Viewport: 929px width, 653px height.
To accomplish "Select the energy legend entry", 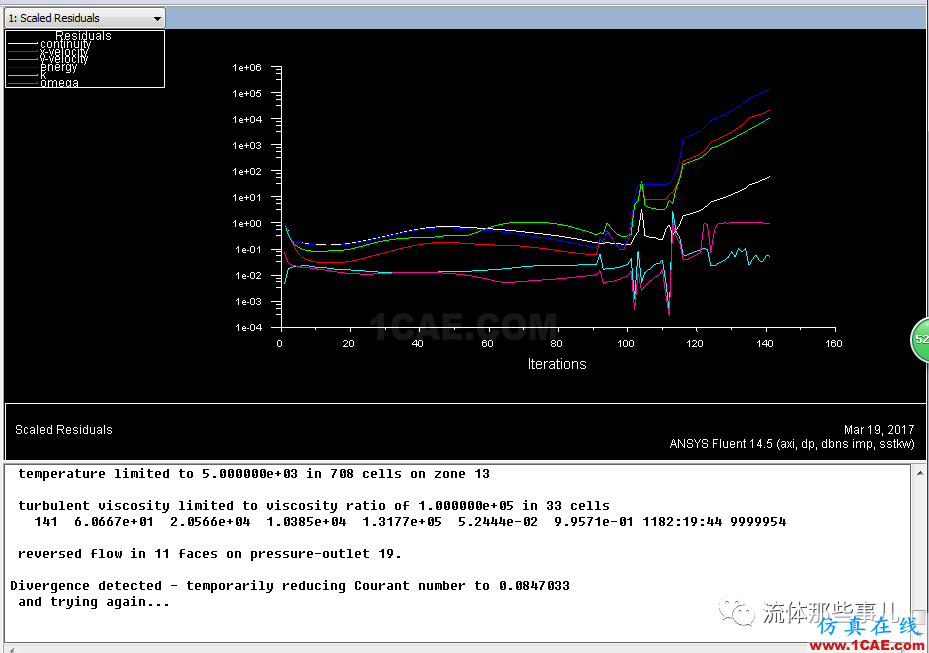I will point(59,67).
